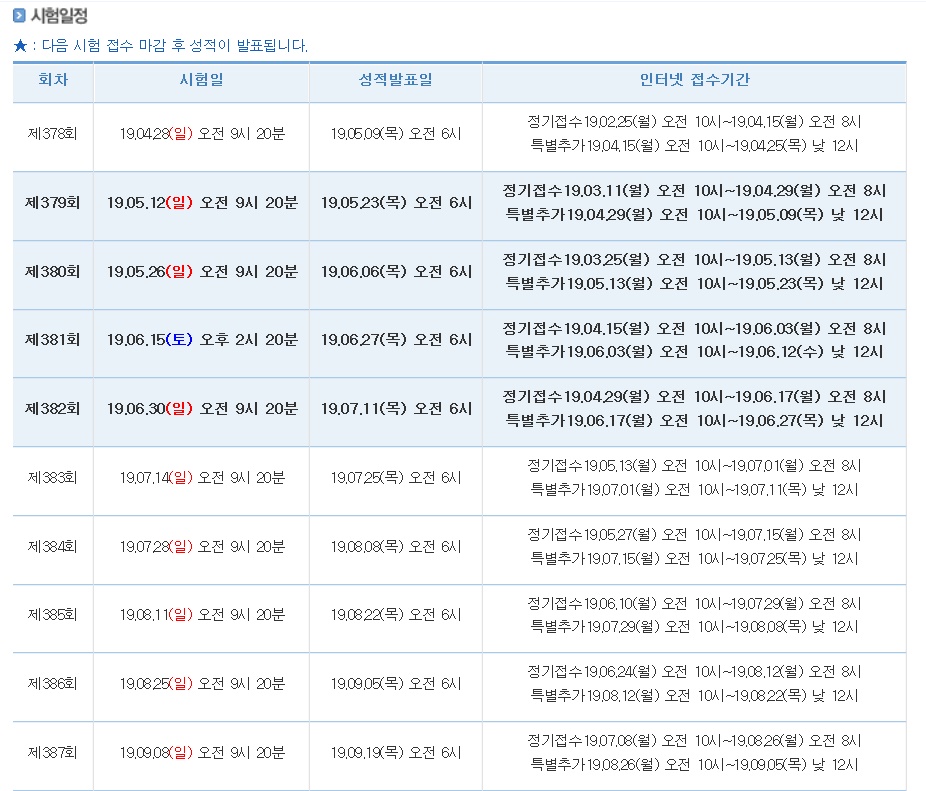The image size is (926, 791).
Task: Click score release date 19.06.06(목) 오전 6시
Action: [x=396, y=272]
